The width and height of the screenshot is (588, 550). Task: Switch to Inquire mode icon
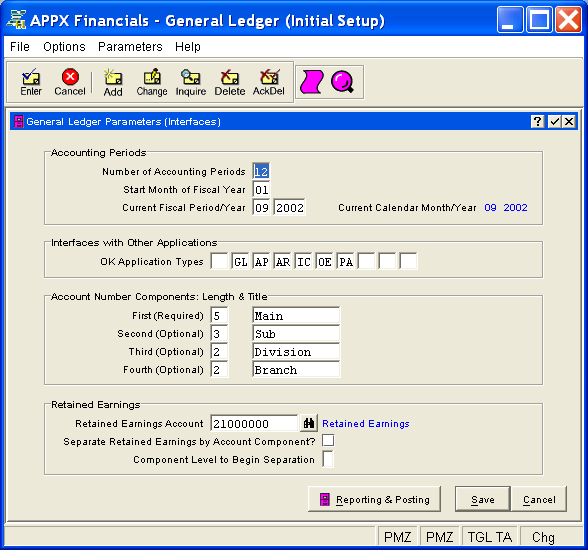(x=191, y=82)
